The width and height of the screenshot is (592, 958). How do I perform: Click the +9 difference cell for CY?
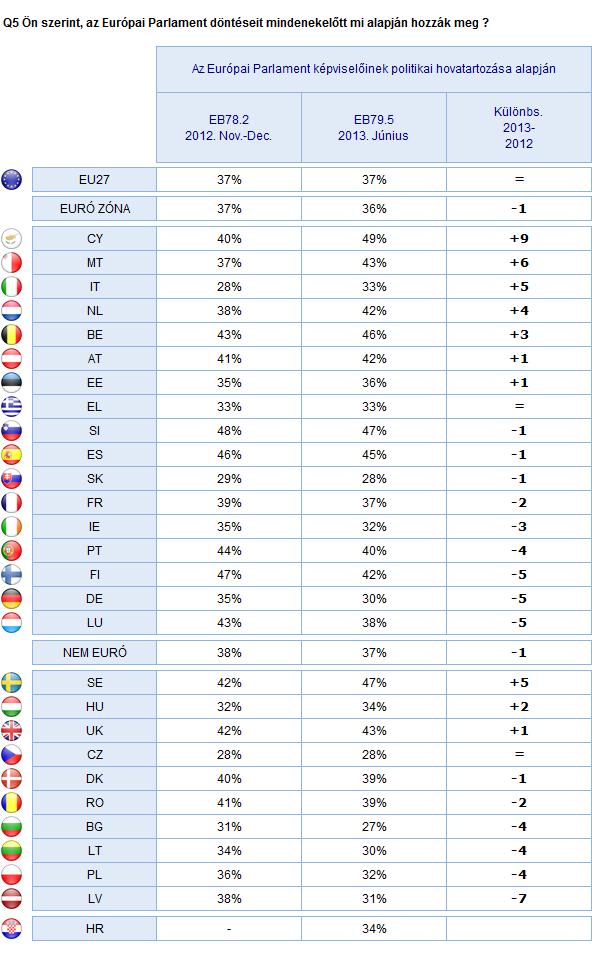[x=519, y=239]
